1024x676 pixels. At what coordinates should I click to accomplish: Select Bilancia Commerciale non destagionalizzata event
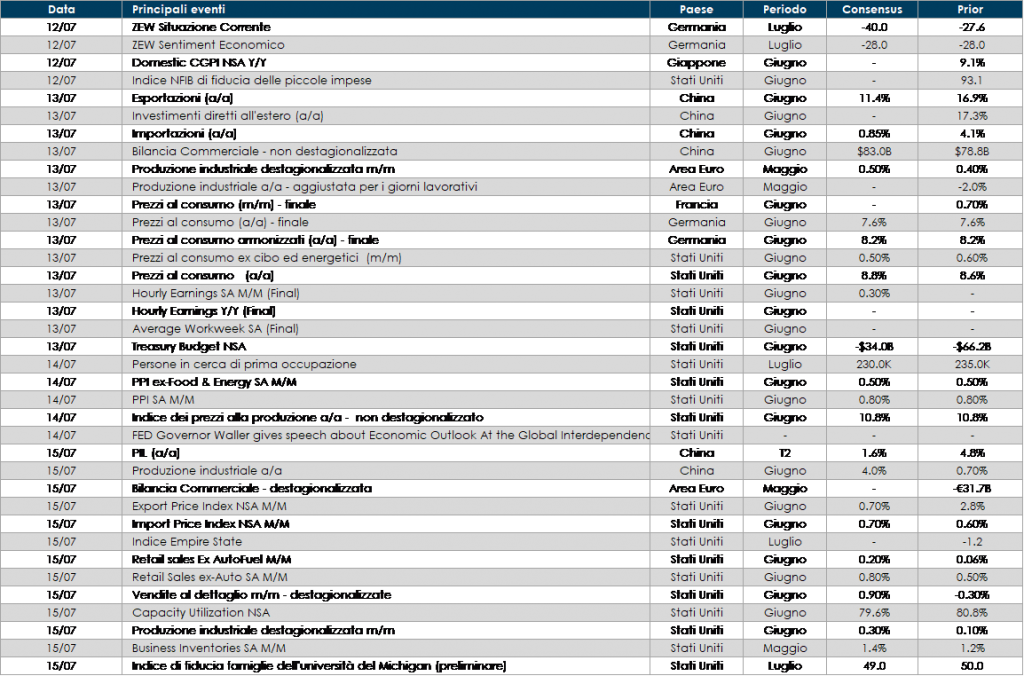click(265, 151)
